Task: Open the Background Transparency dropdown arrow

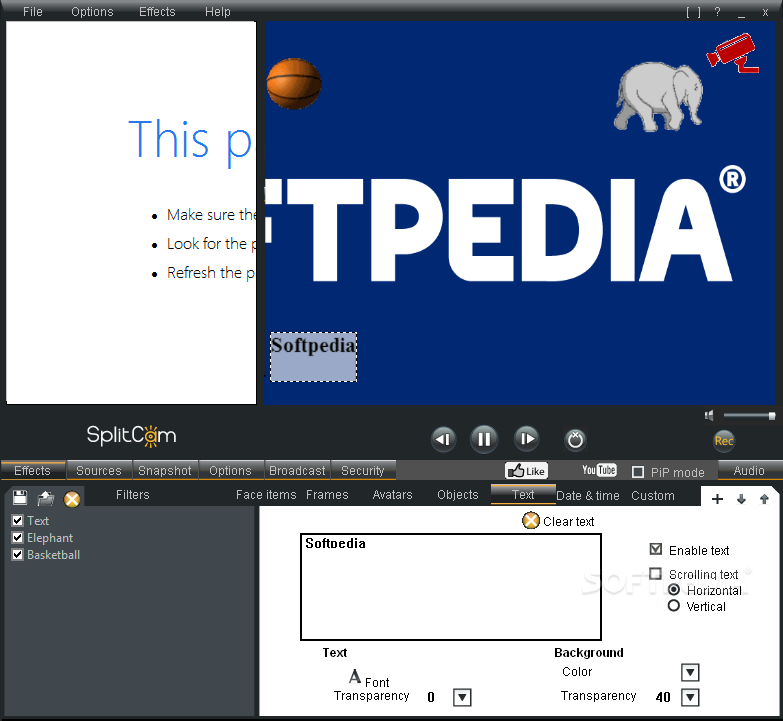Action: [x=690, y=697]
